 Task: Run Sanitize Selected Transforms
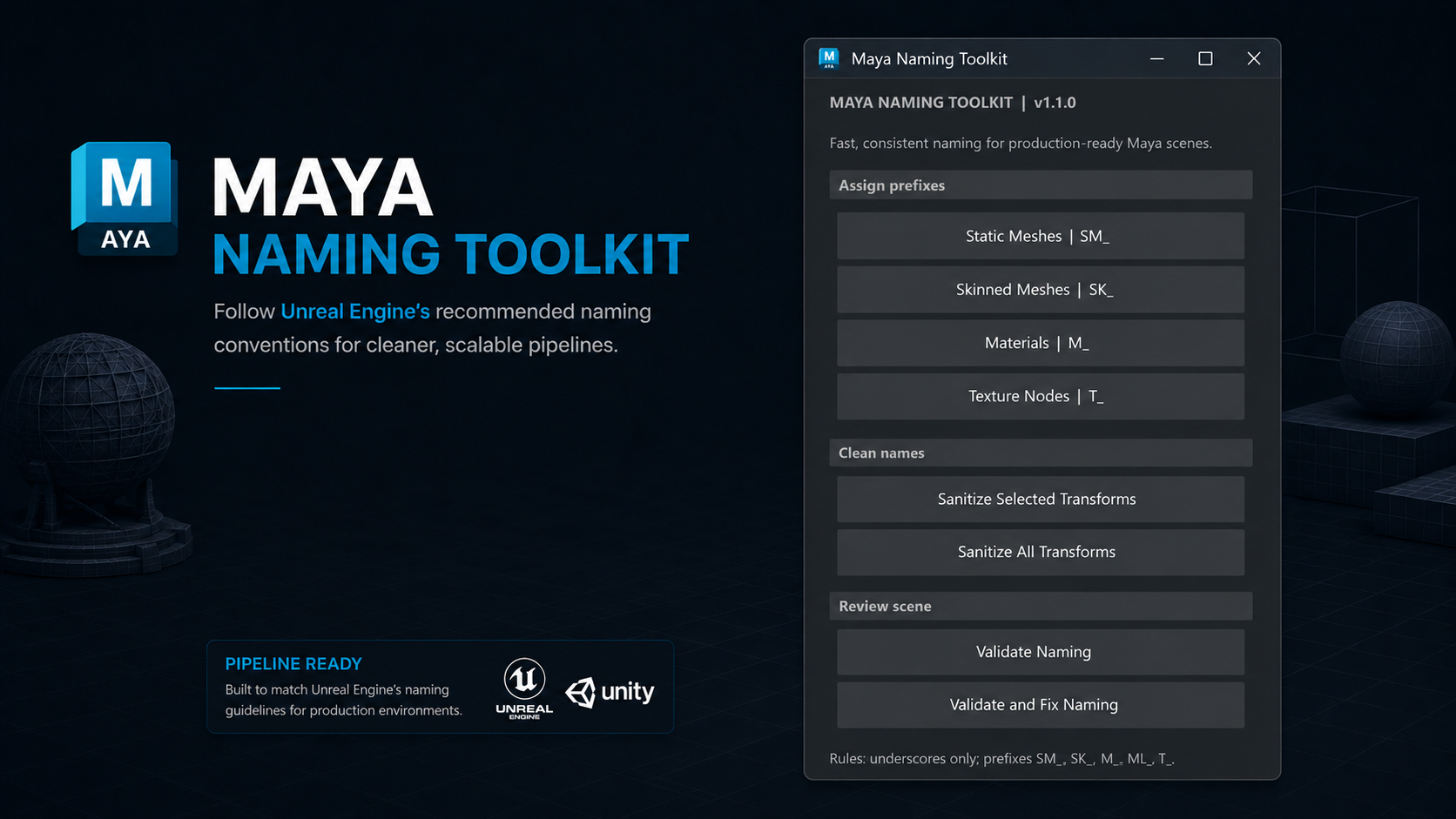[1041, 499]
